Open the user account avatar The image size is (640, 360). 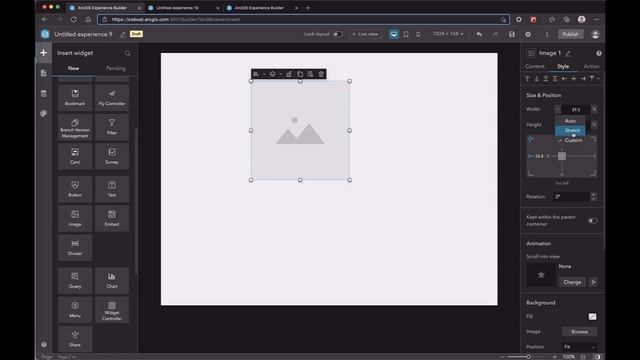tap(596, 35)
